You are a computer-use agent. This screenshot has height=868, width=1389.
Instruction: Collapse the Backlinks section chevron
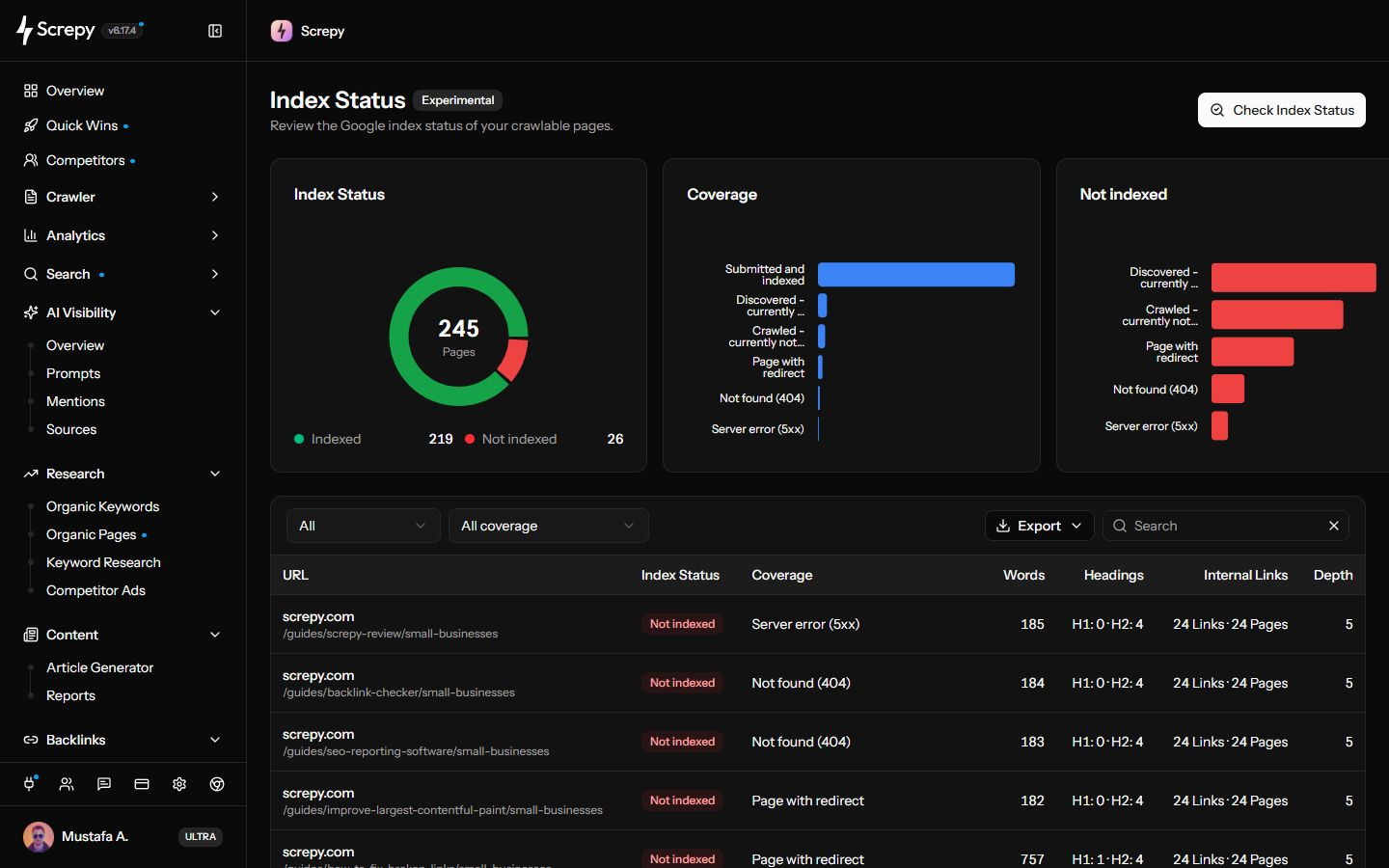pos(215,740)
